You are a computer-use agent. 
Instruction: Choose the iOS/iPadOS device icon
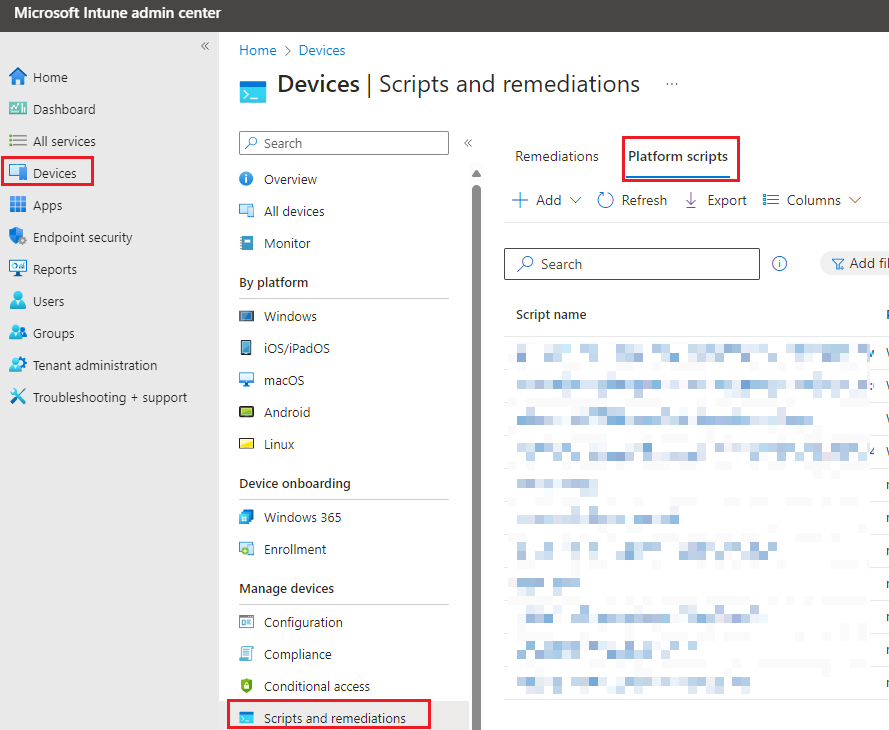pyautogui.click(x=246, y=347)
